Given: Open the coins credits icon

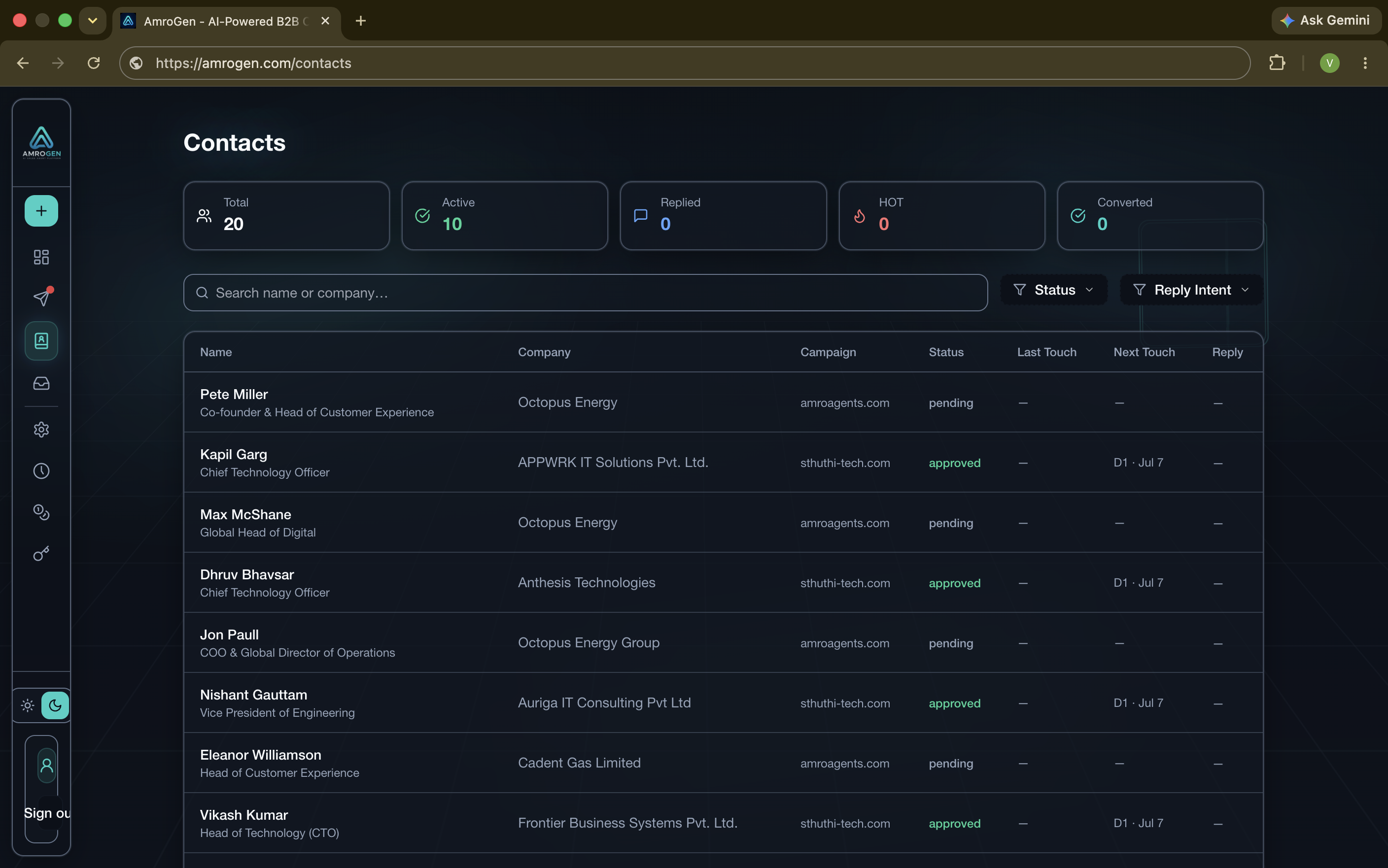Looking at the screenshot, I should (x=41, y=512).
